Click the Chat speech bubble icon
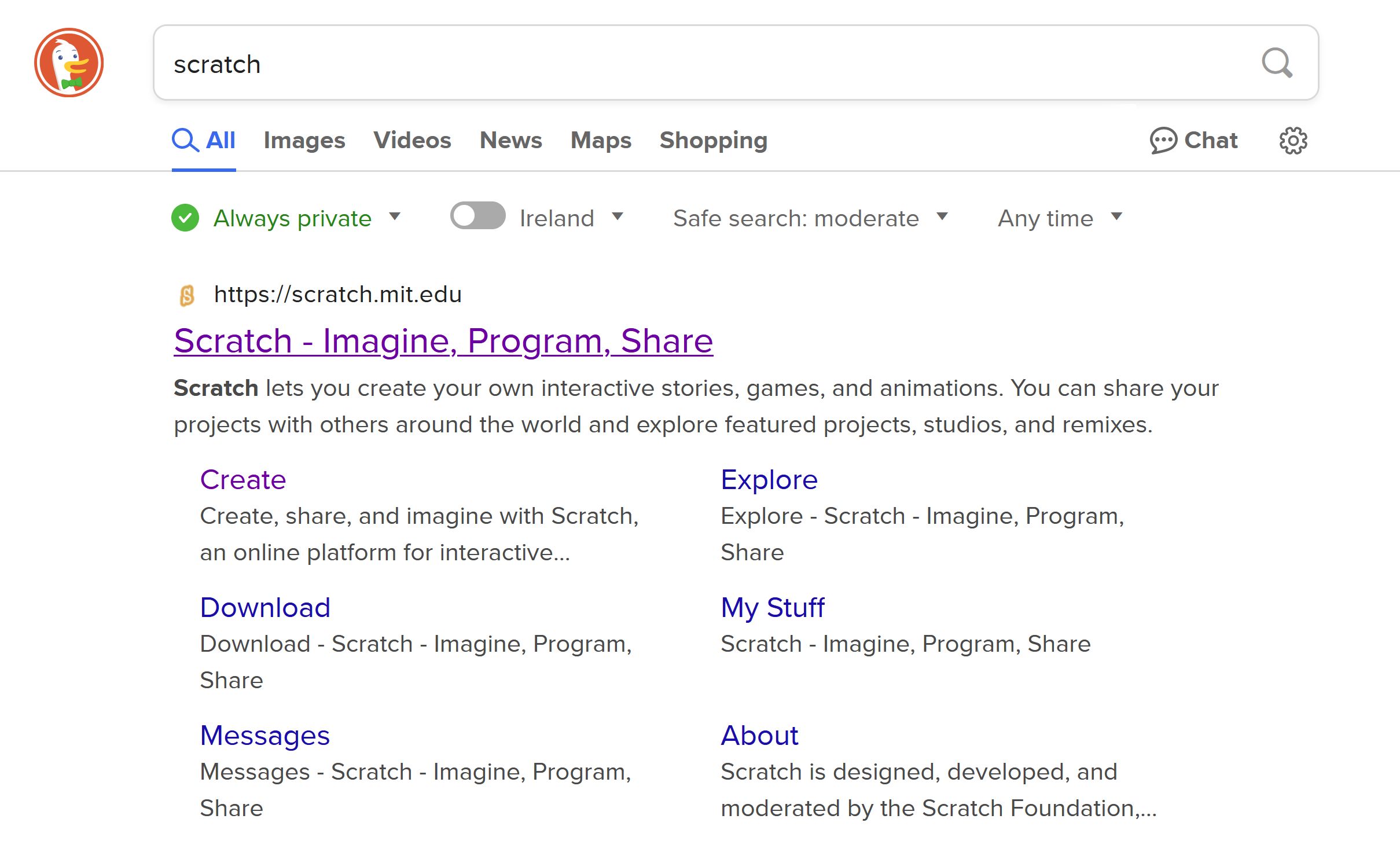 pos(1163,141)
